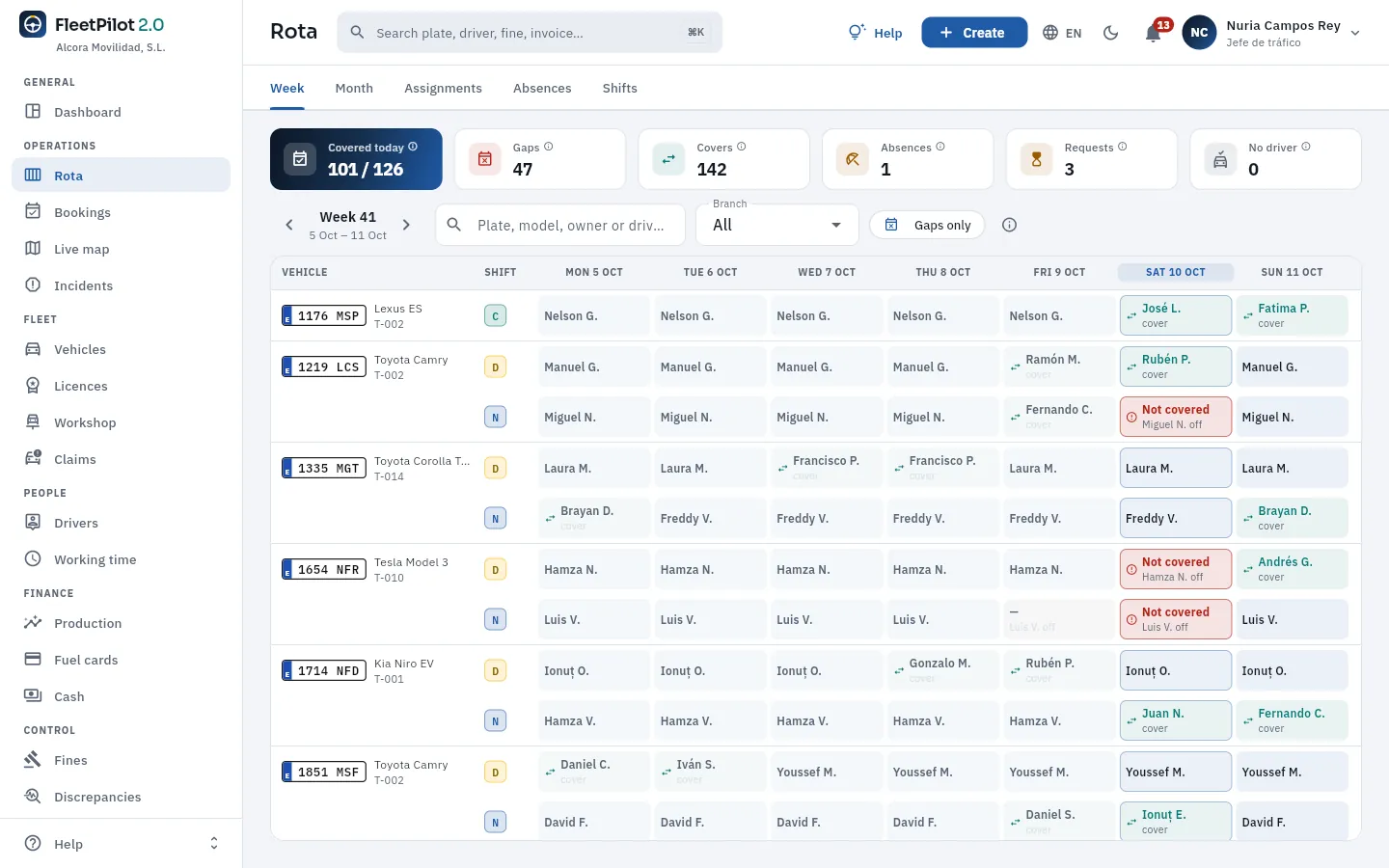Toggle the Gaps only filter

coord(927,225)
